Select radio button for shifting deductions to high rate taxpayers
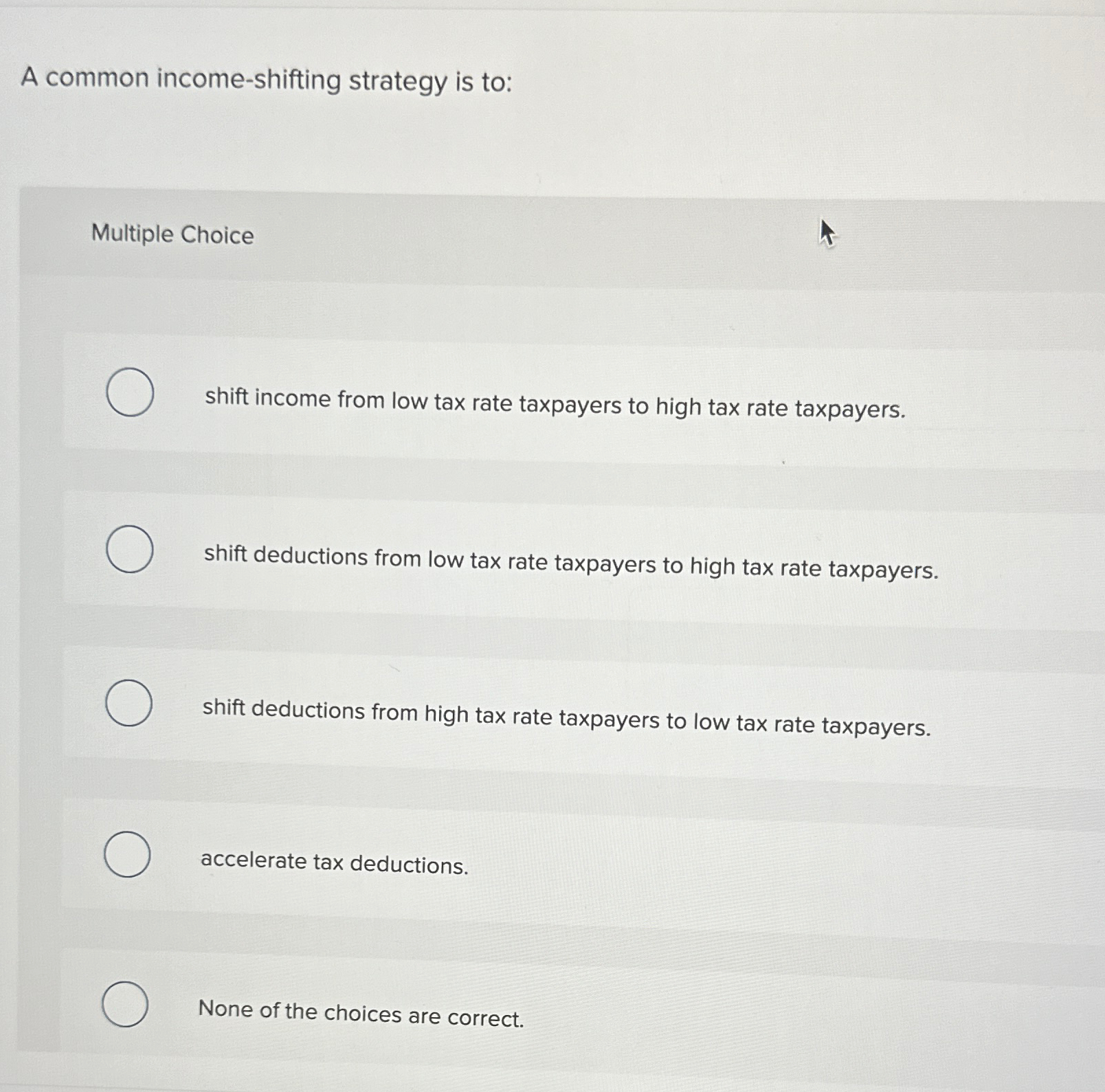 pos(131,548)
